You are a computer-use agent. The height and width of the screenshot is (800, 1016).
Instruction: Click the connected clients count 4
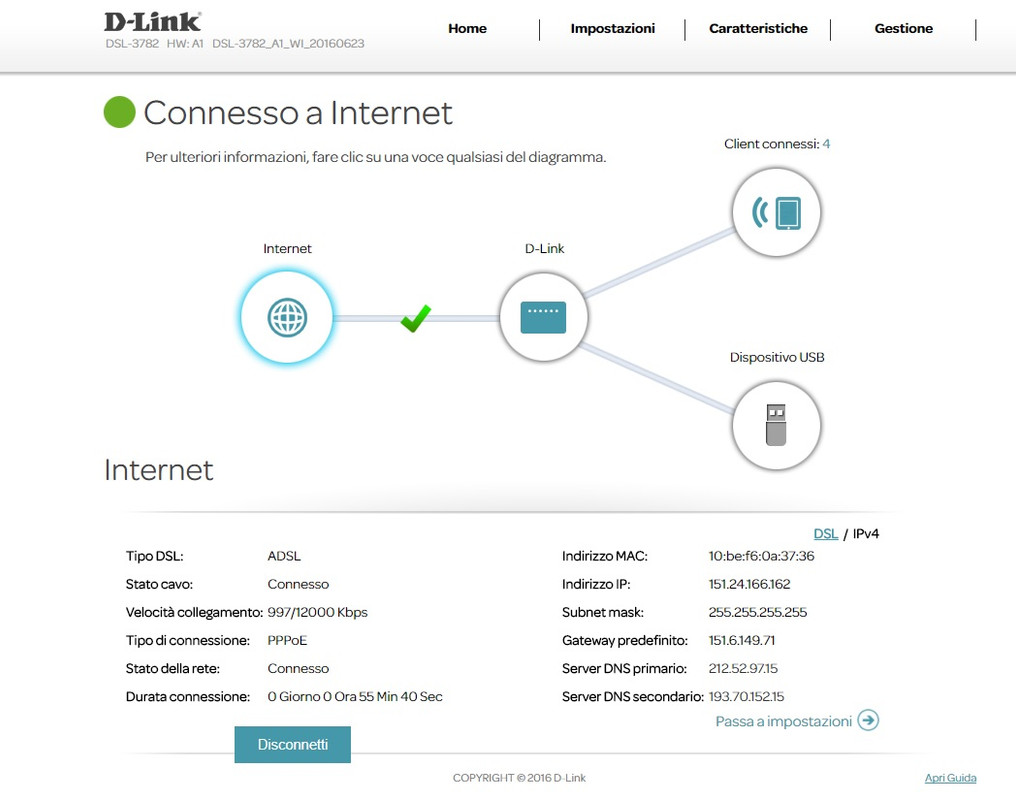pos(826,144)
